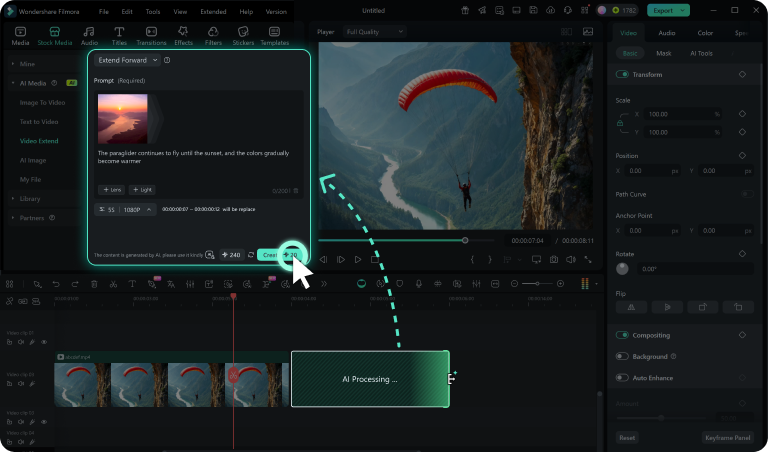768x452 pixels.
Task: Click the snapshot image icon above the player
Action: tap(588, 32)
